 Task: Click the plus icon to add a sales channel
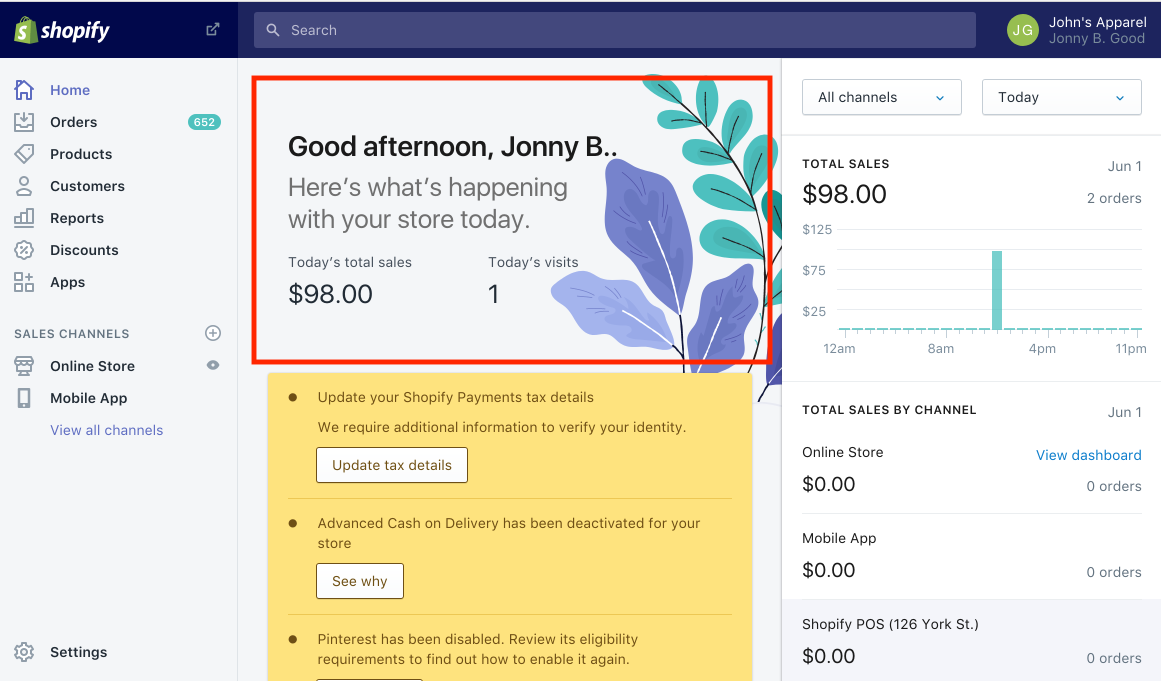pyautogui.click(x=213, y=333)
